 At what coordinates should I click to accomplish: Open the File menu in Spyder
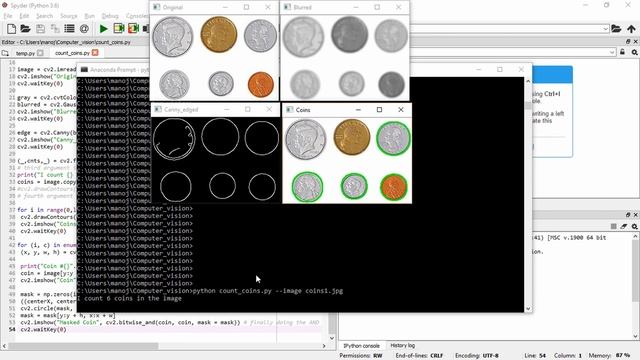coord(8,16)
